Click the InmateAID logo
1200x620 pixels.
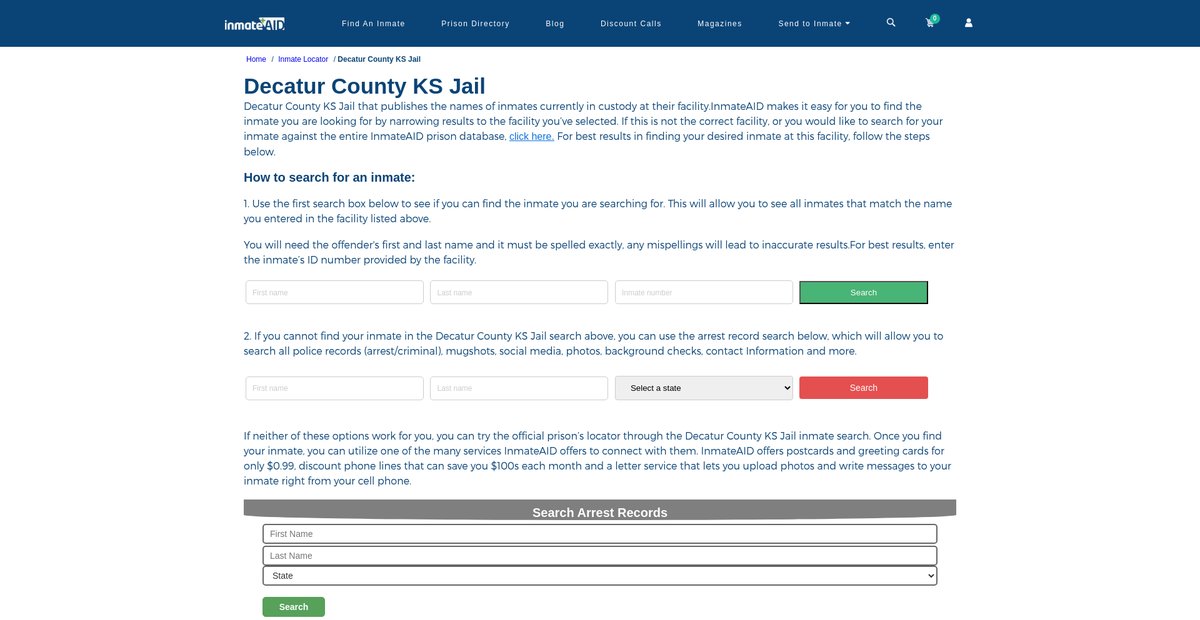click(x=255, y=23)
